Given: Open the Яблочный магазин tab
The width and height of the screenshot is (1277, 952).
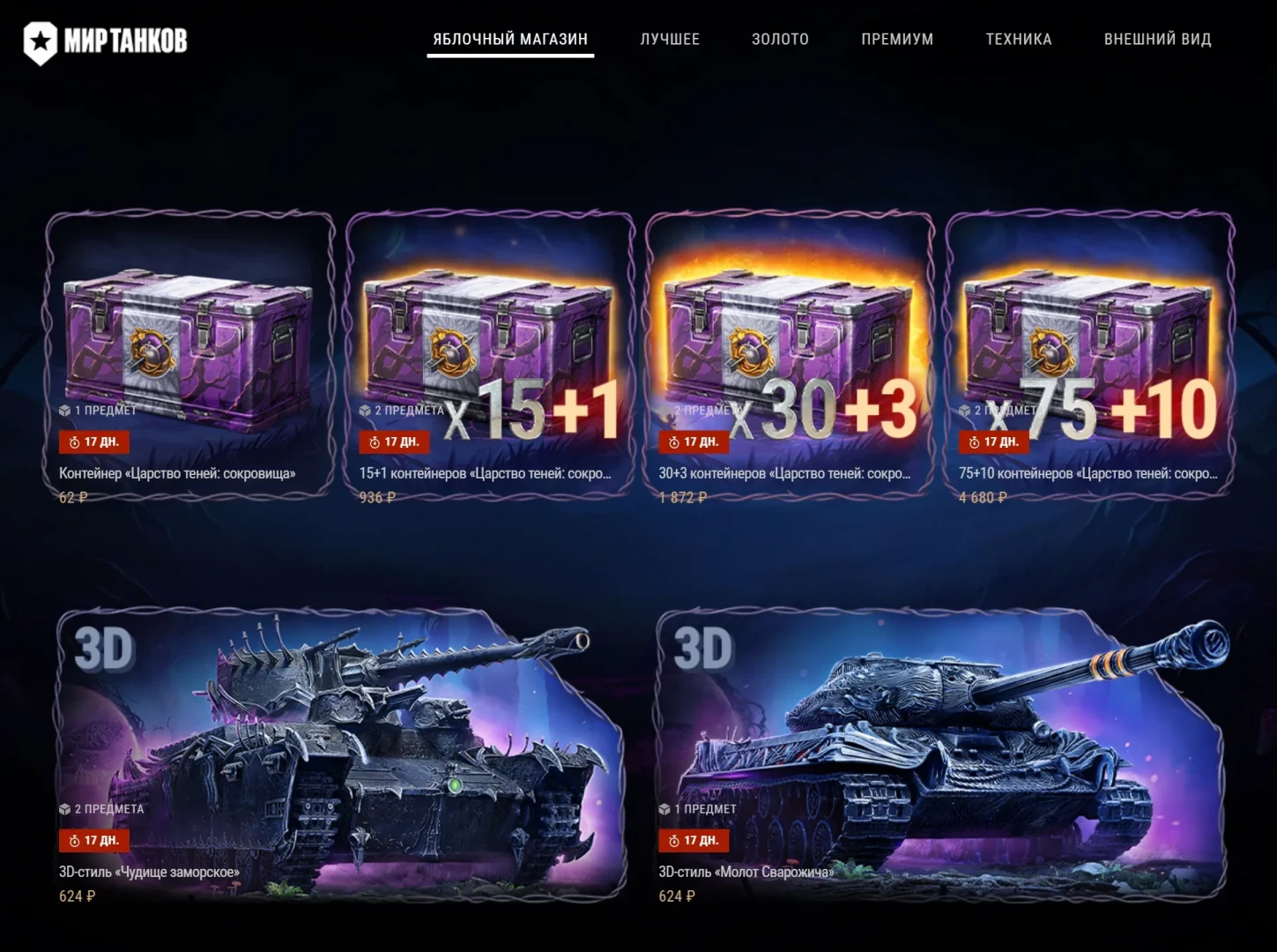Looking at the screenshot, I should (x=510, y=39).
